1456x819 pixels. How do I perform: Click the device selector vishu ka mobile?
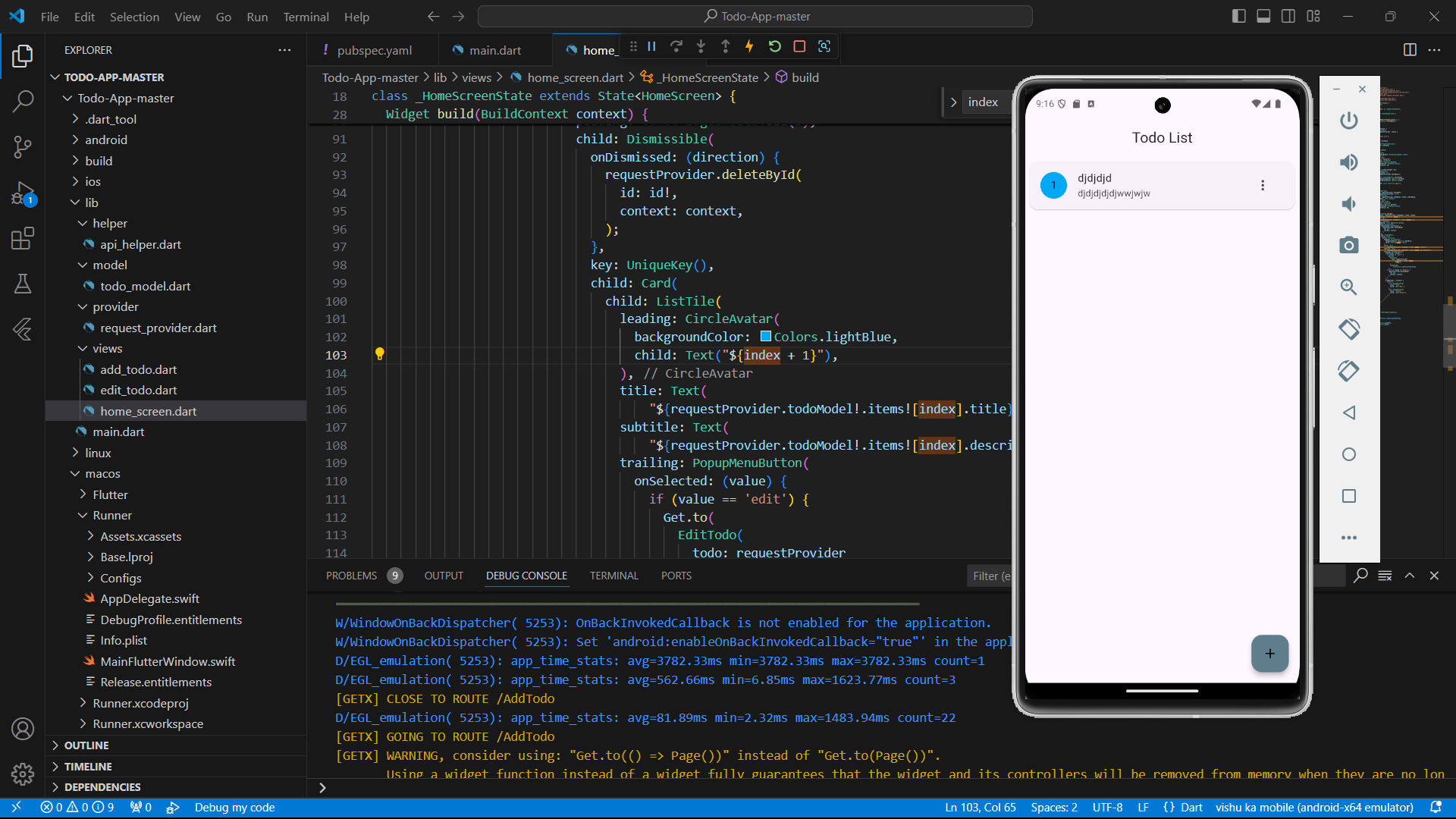point(1314,808)
